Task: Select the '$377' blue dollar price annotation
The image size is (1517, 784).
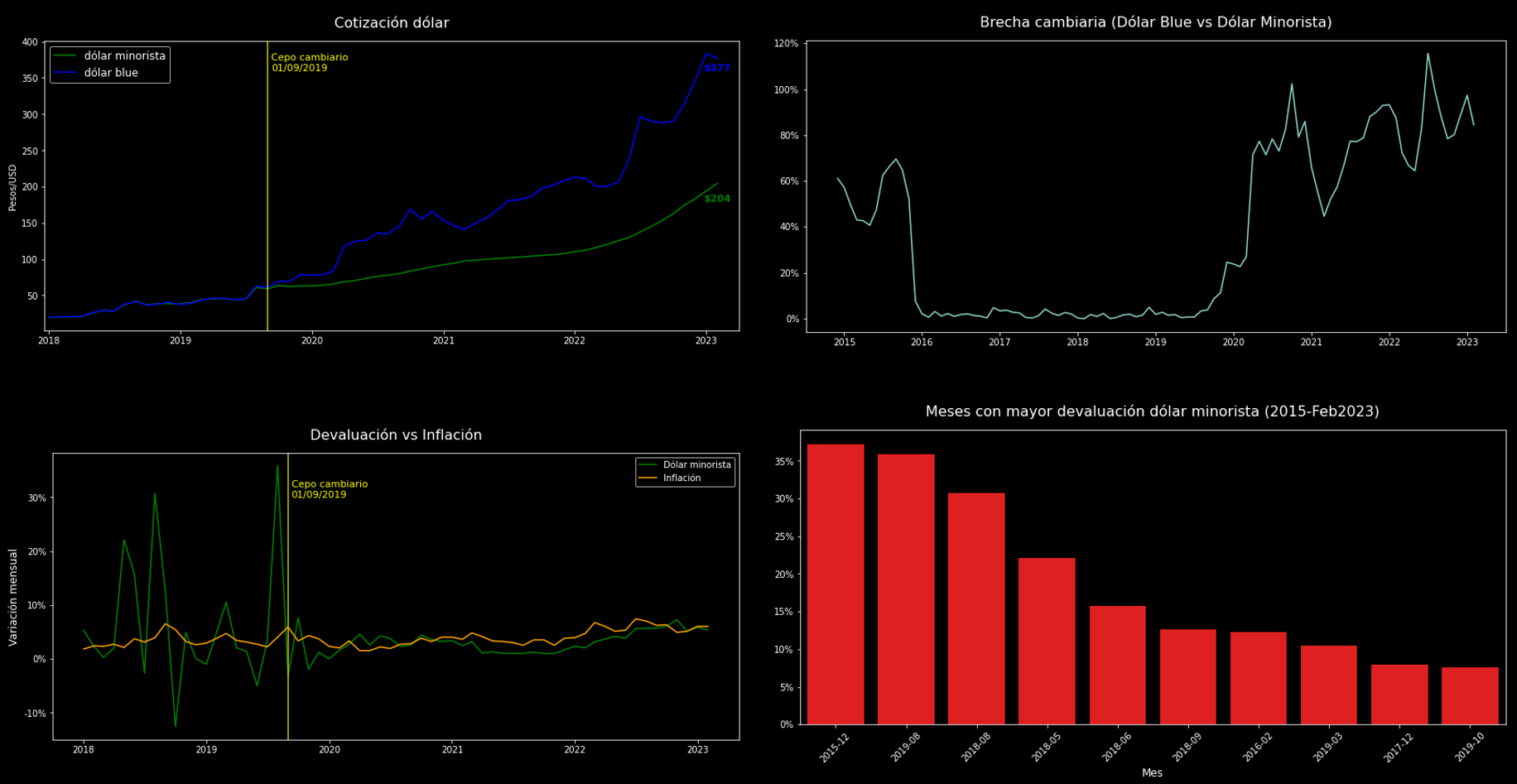Action: tap(715, 68)
